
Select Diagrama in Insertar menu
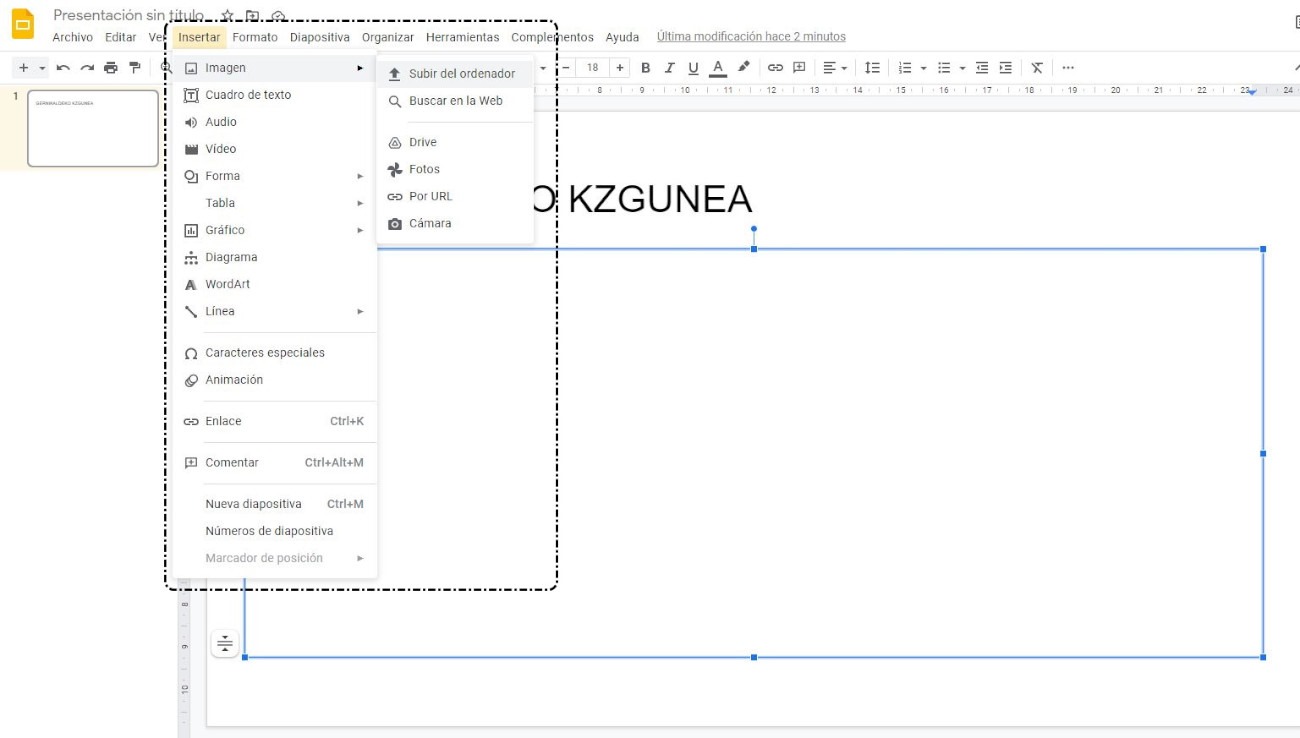(275, 257)
